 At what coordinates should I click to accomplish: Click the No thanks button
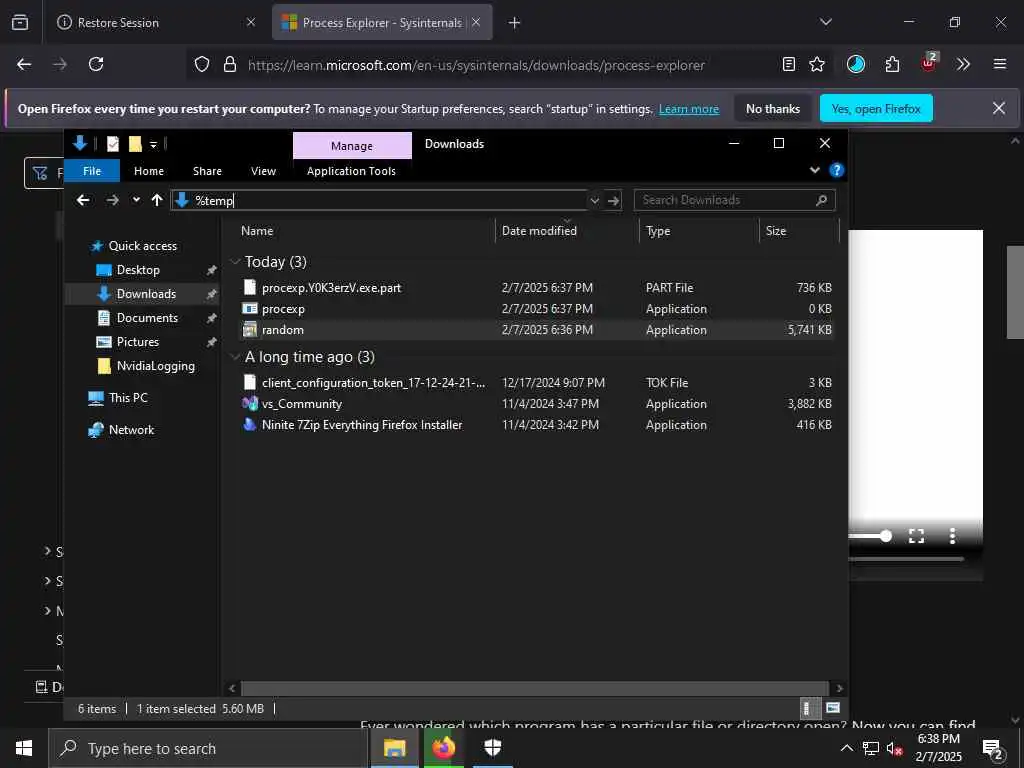[773, 108]
